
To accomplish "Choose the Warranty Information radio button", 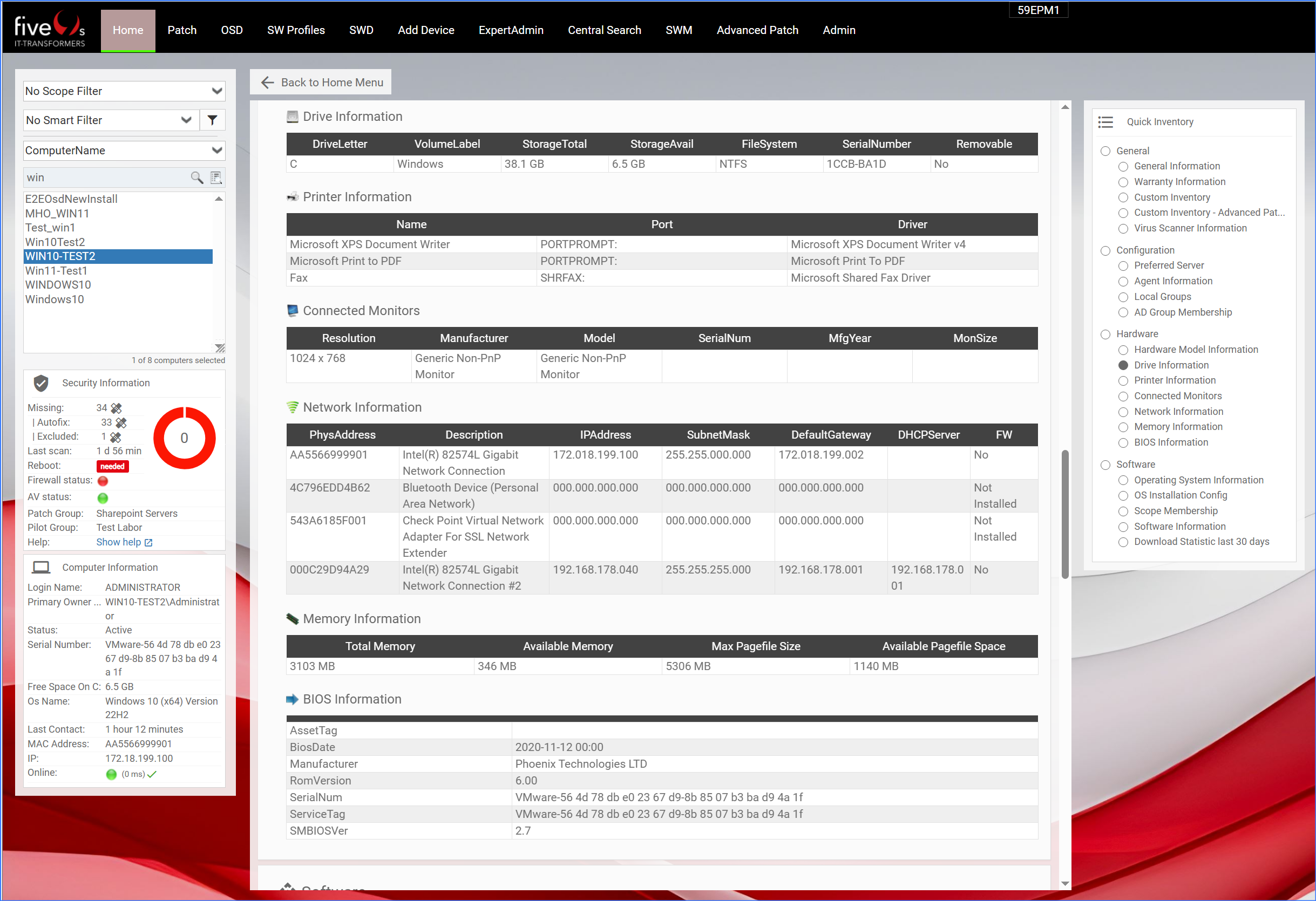I will pos(1123,182).
